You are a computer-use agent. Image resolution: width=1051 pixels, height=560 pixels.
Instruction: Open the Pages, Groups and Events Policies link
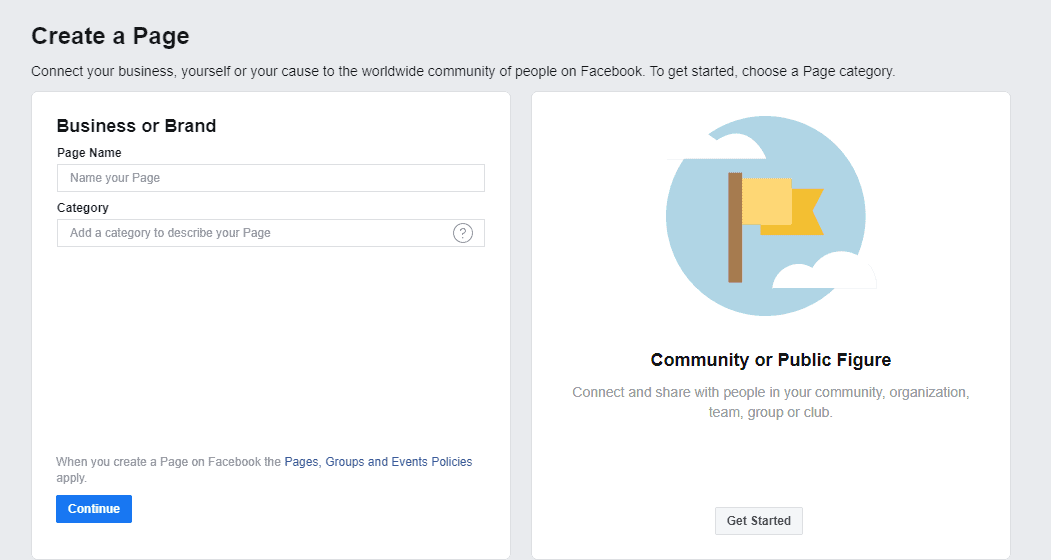[x=378, y=462]
